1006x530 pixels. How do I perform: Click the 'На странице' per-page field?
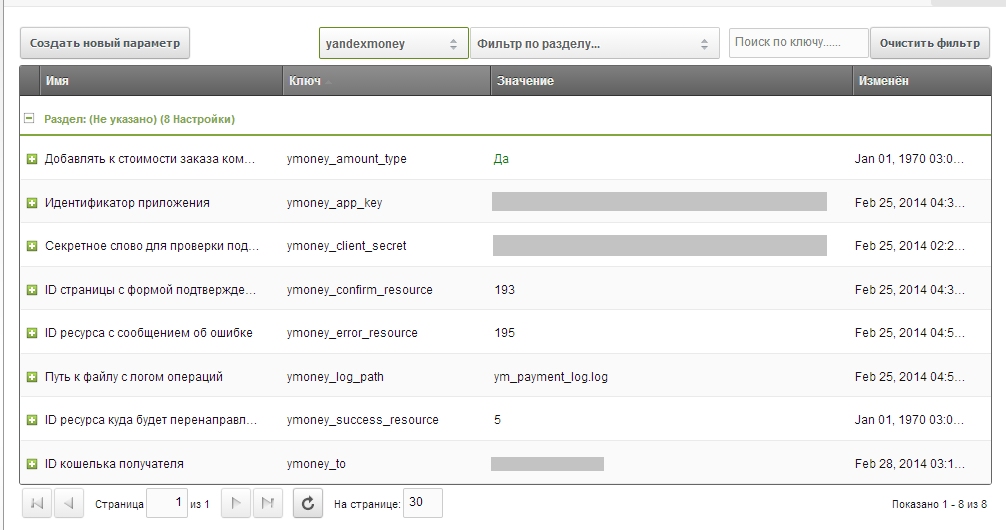[423, 504]
